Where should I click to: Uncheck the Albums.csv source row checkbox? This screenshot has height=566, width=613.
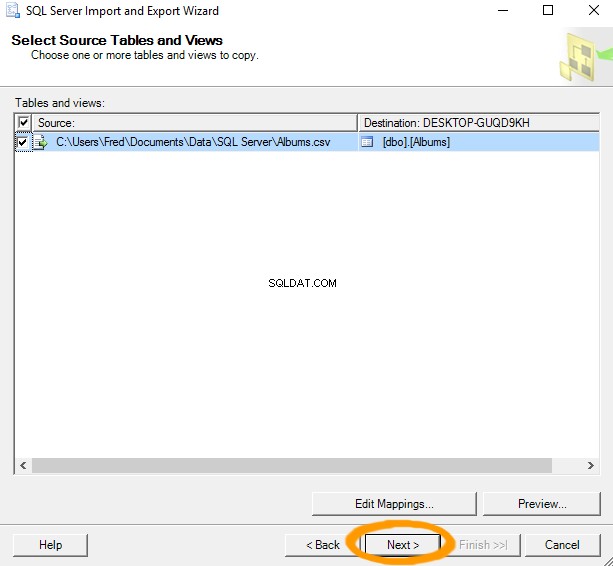[23, 142]
